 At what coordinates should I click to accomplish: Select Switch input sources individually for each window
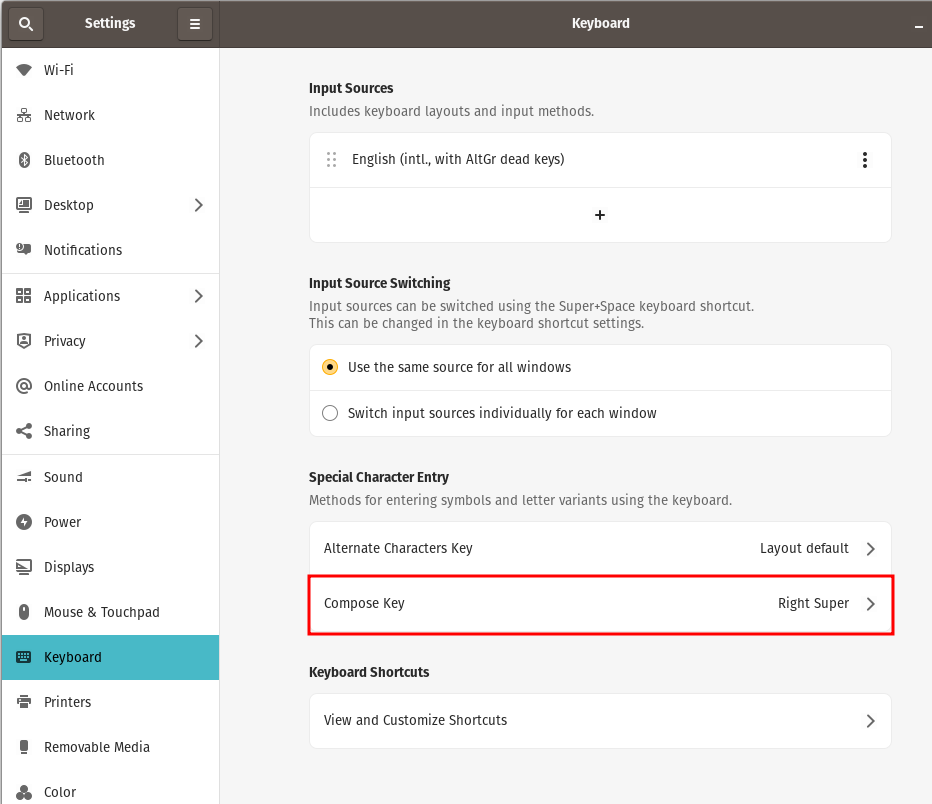point(600,413)
